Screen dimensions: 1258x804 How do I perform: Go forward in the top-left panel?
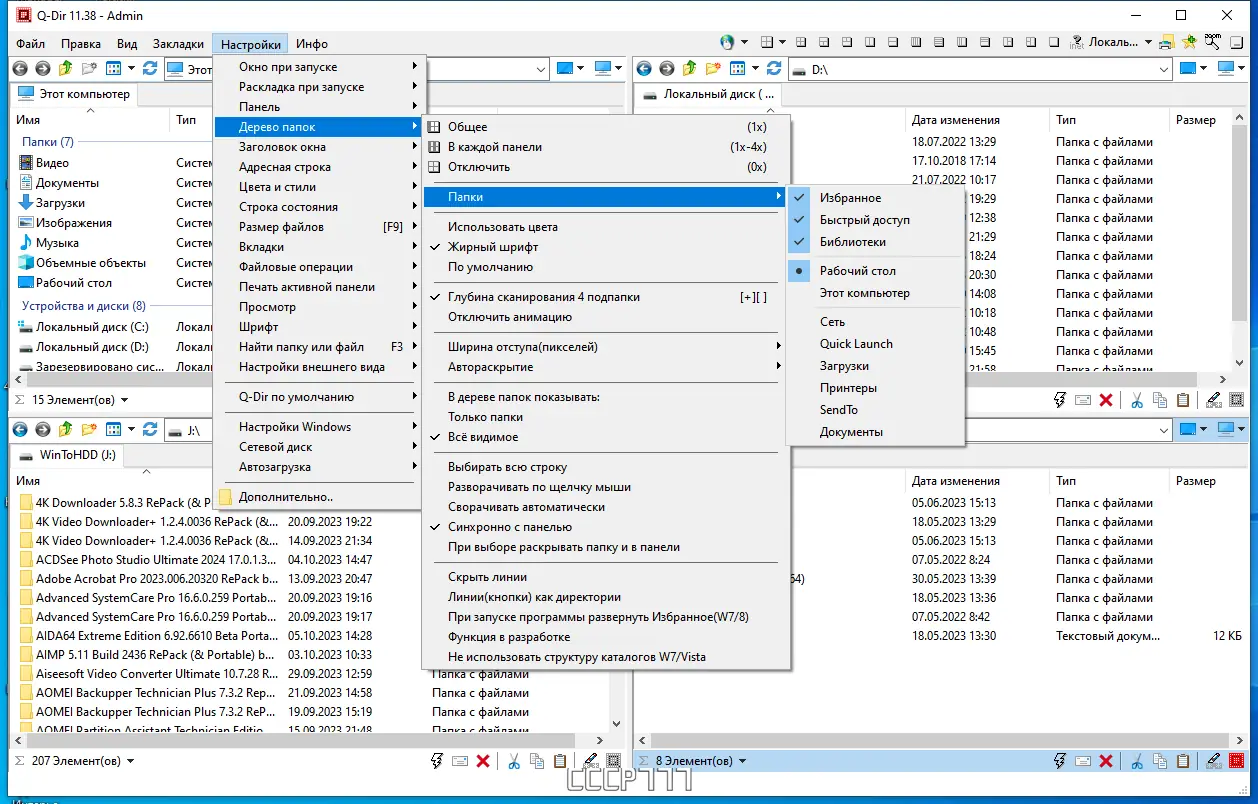42,69
